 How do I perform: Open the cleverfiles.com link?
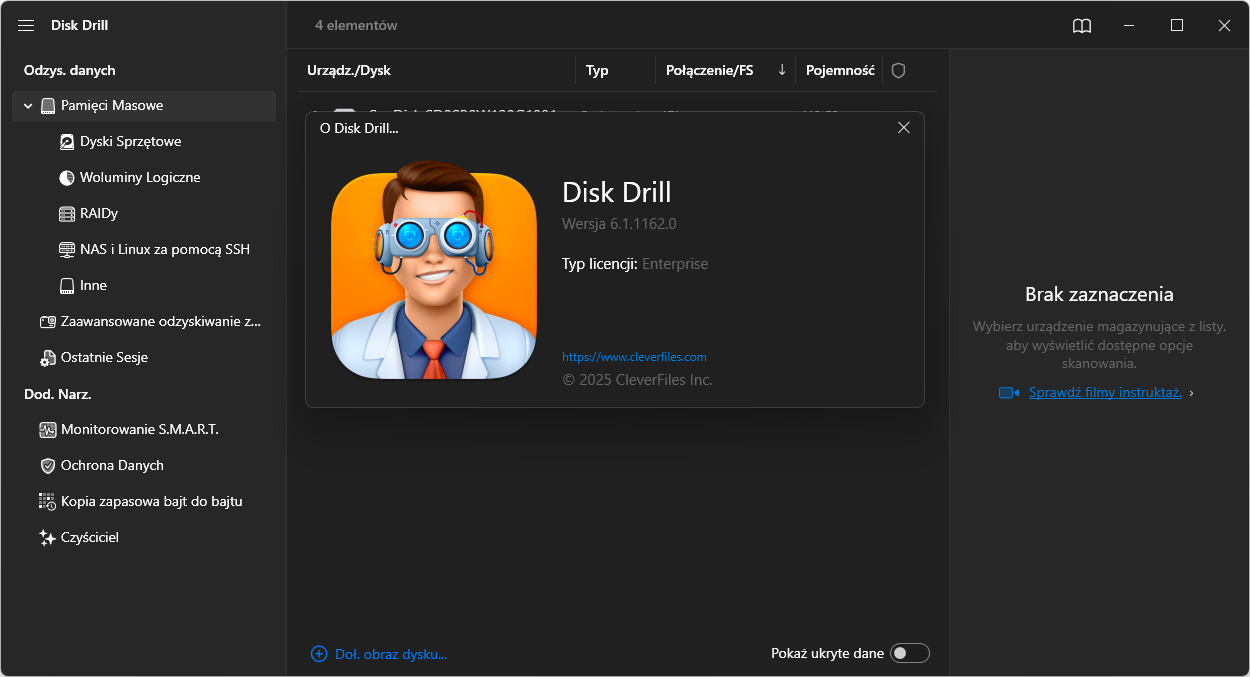[x=634, y=357]
